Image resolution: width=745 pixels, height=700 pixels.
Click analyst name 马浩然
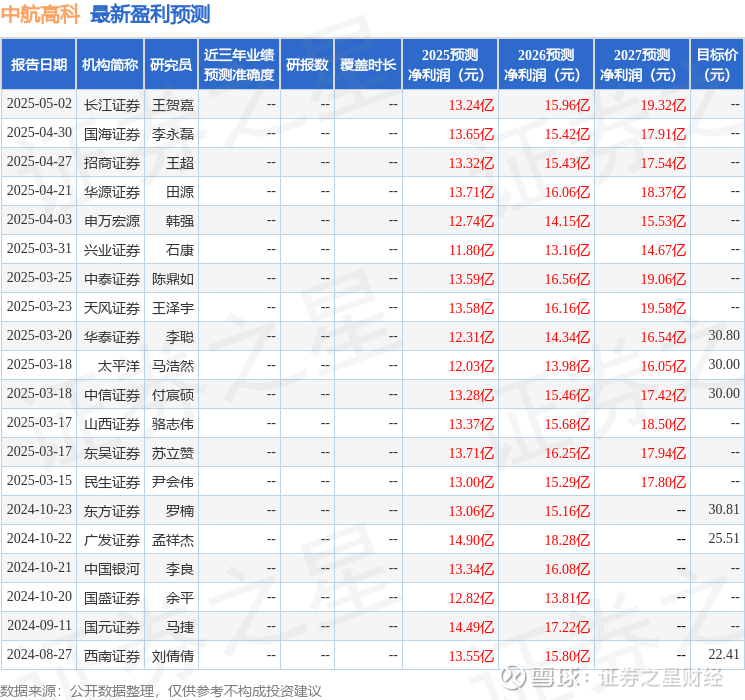(173, 366)
